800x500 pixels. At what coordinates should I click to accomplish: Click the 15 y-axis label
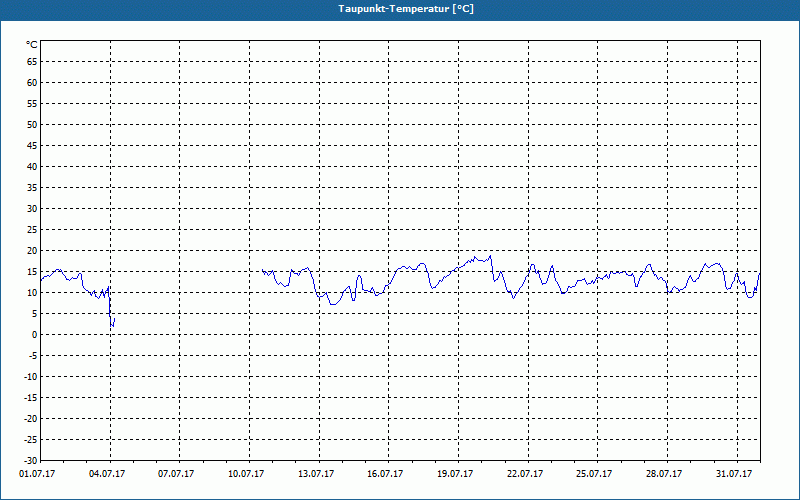32,272
